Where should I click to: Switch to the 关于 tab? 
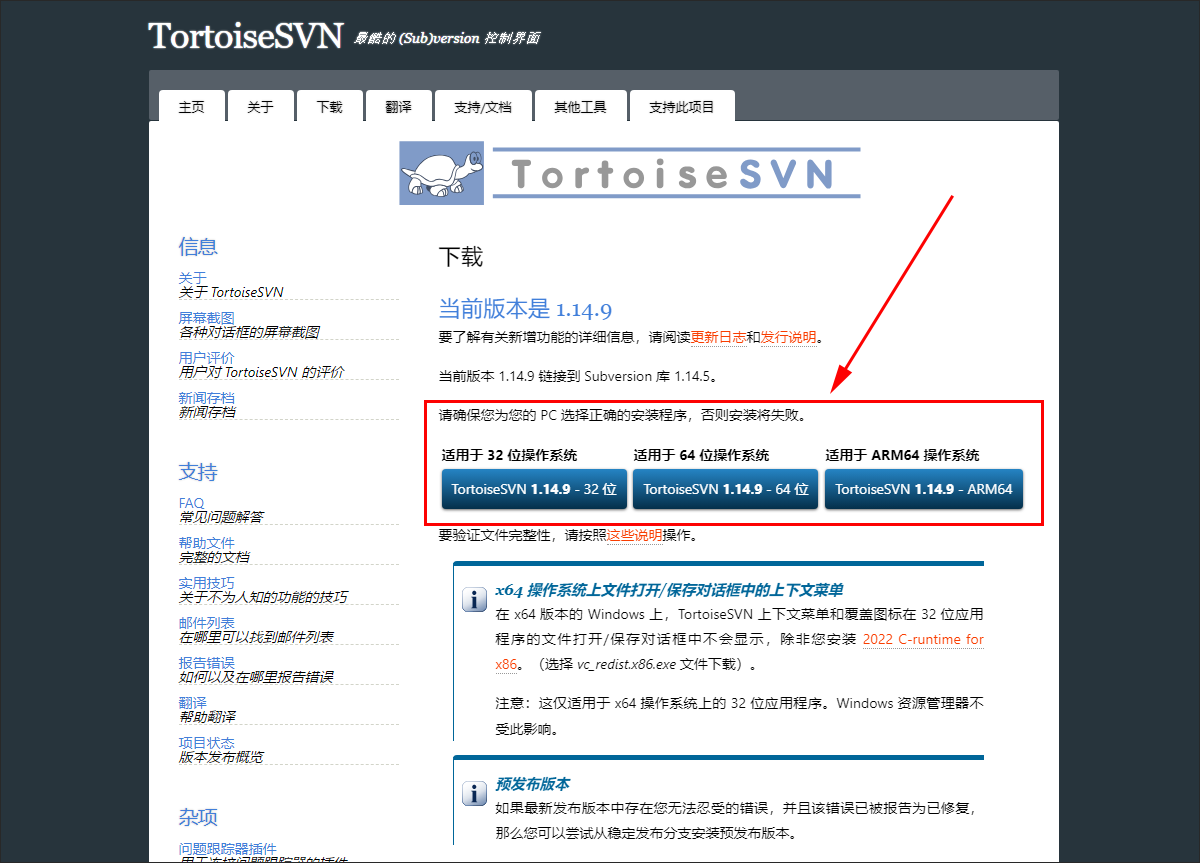260,106
